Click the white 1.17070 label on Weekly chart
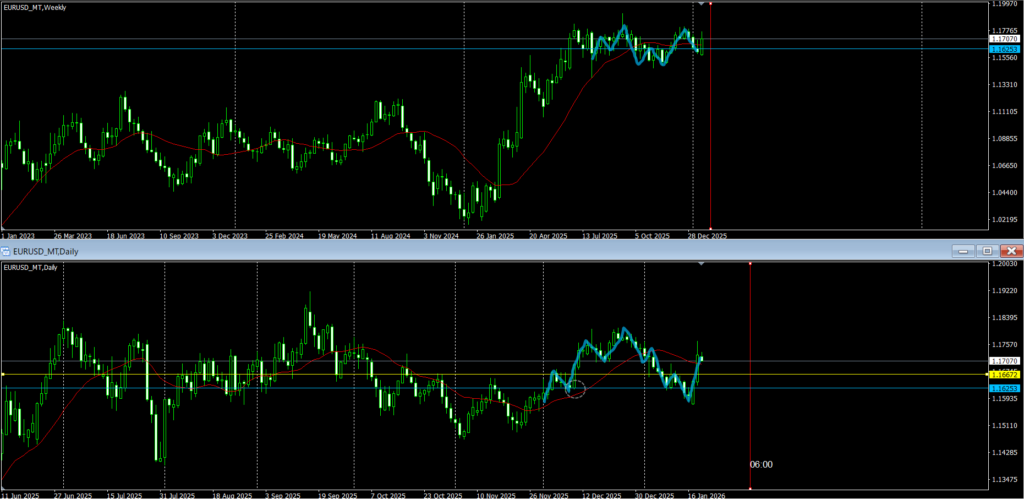The image size is (1024, 499). tap(1003, 39)
